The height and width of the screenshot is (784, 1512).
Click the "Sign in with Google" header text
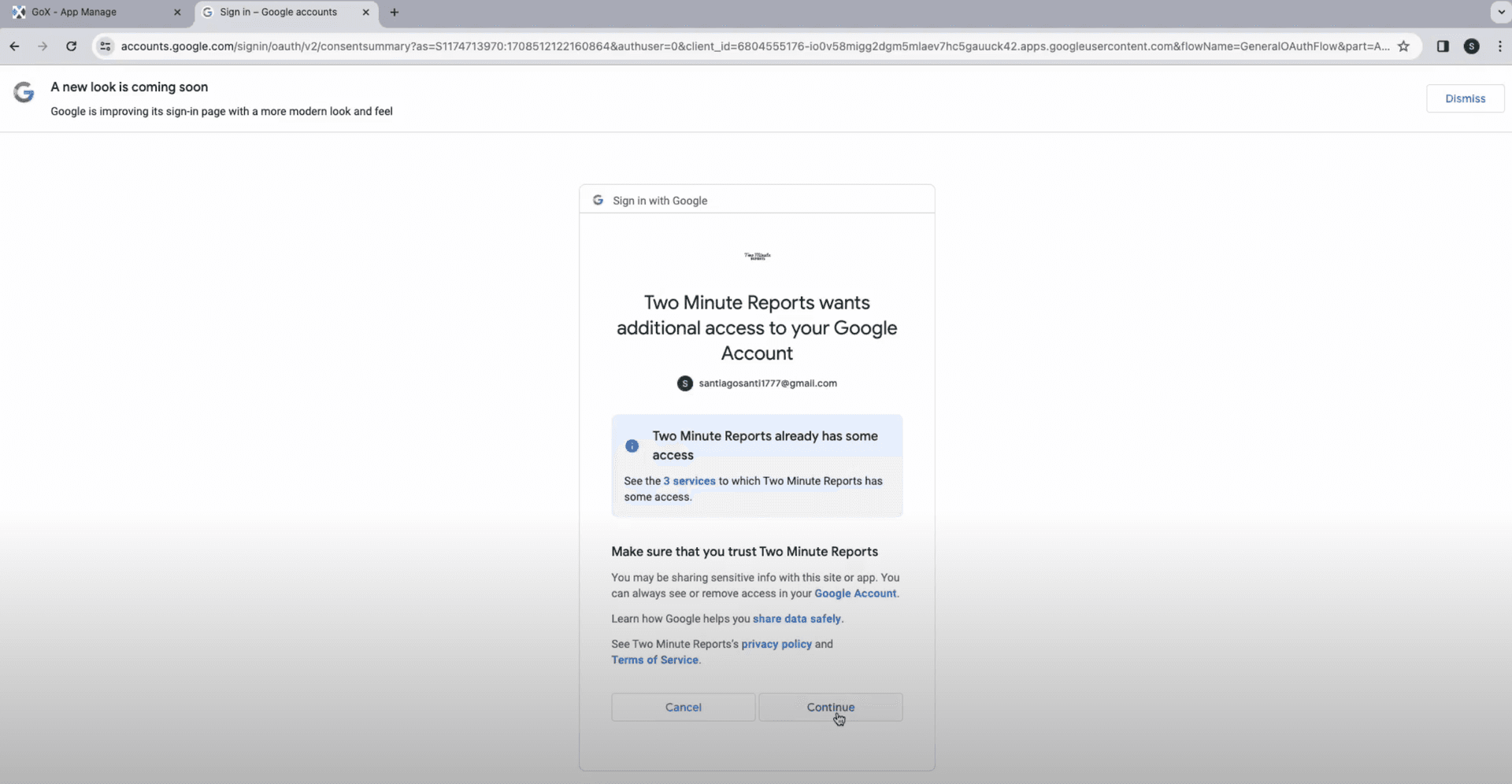tap(660, 201)
